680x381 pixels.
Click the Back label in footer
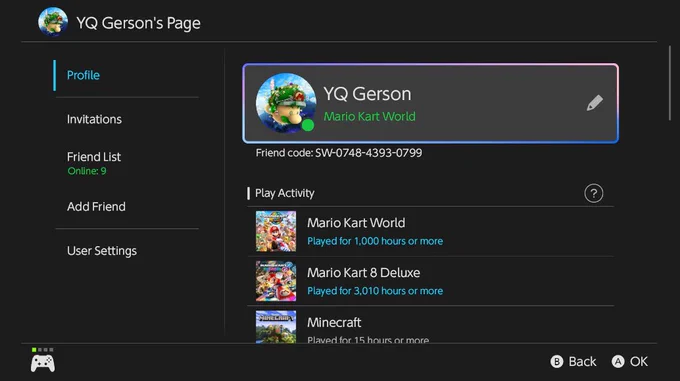point(582,361)
